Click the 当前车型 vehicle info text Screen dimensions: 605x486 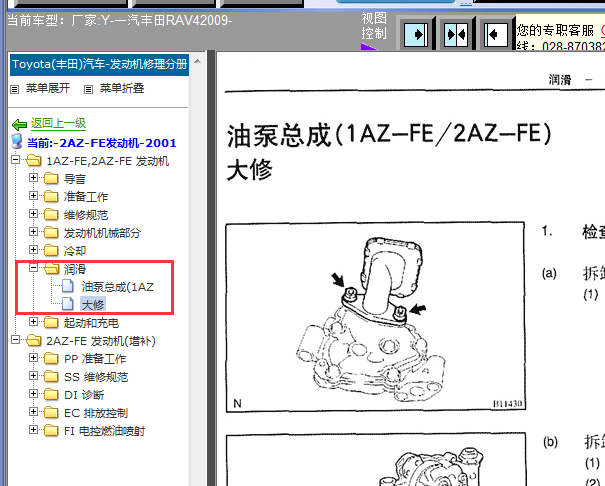120,20
